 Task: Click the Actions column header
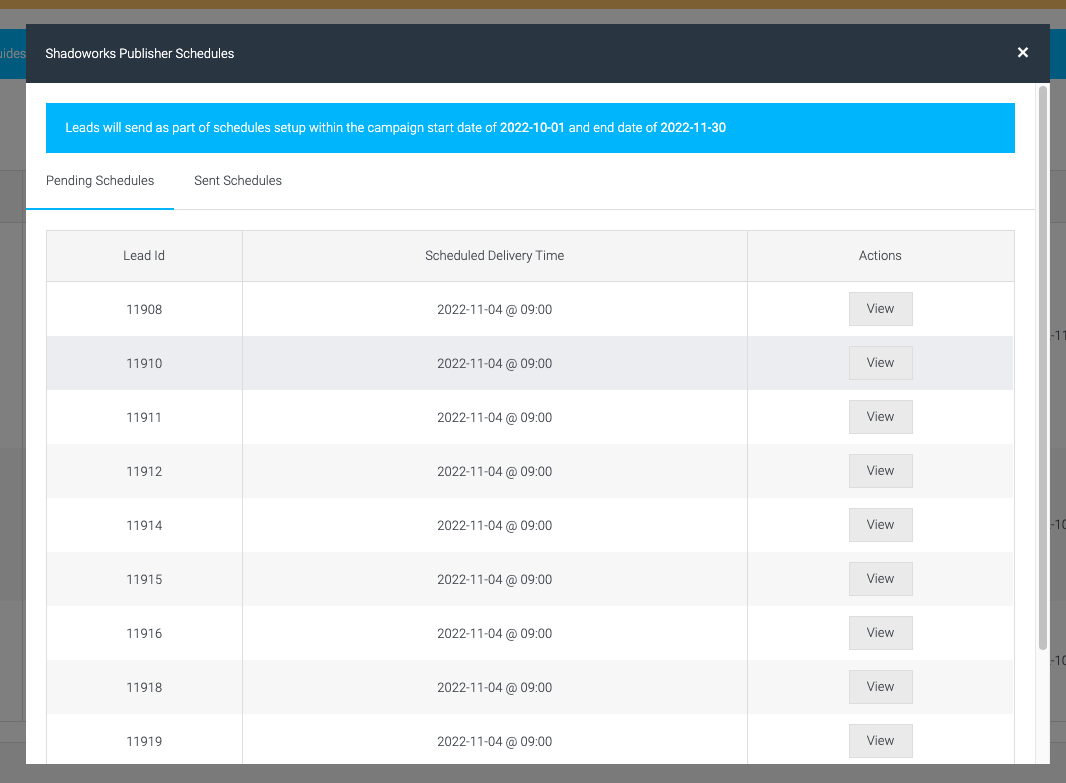[880, 255]
